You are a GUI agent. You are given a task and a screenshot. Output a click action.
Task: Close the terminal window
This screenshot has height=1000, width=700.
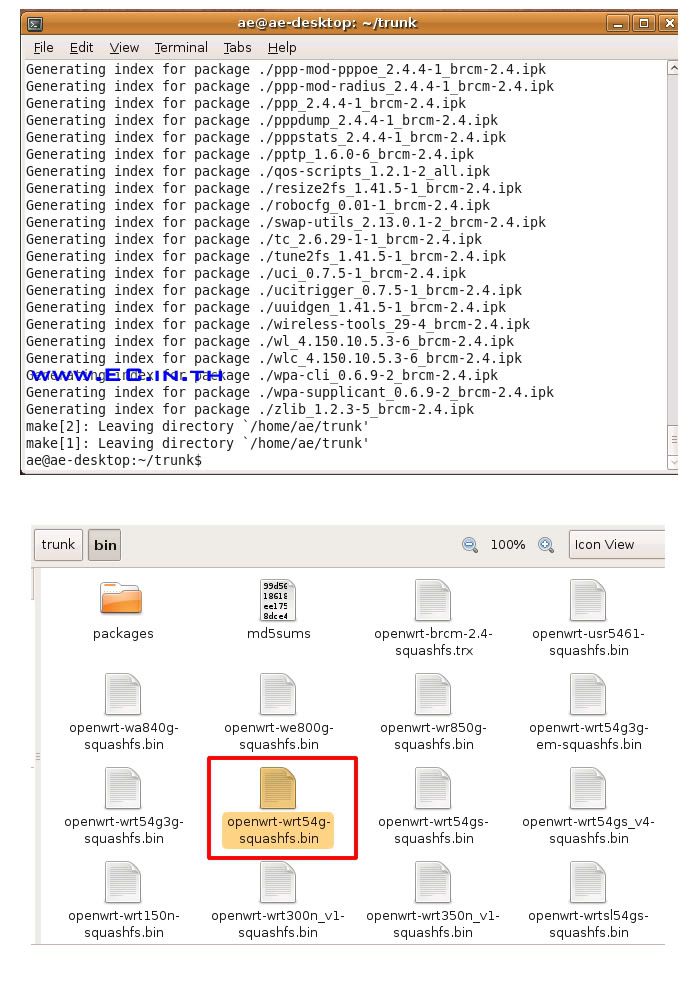click(x=669, y=24)
